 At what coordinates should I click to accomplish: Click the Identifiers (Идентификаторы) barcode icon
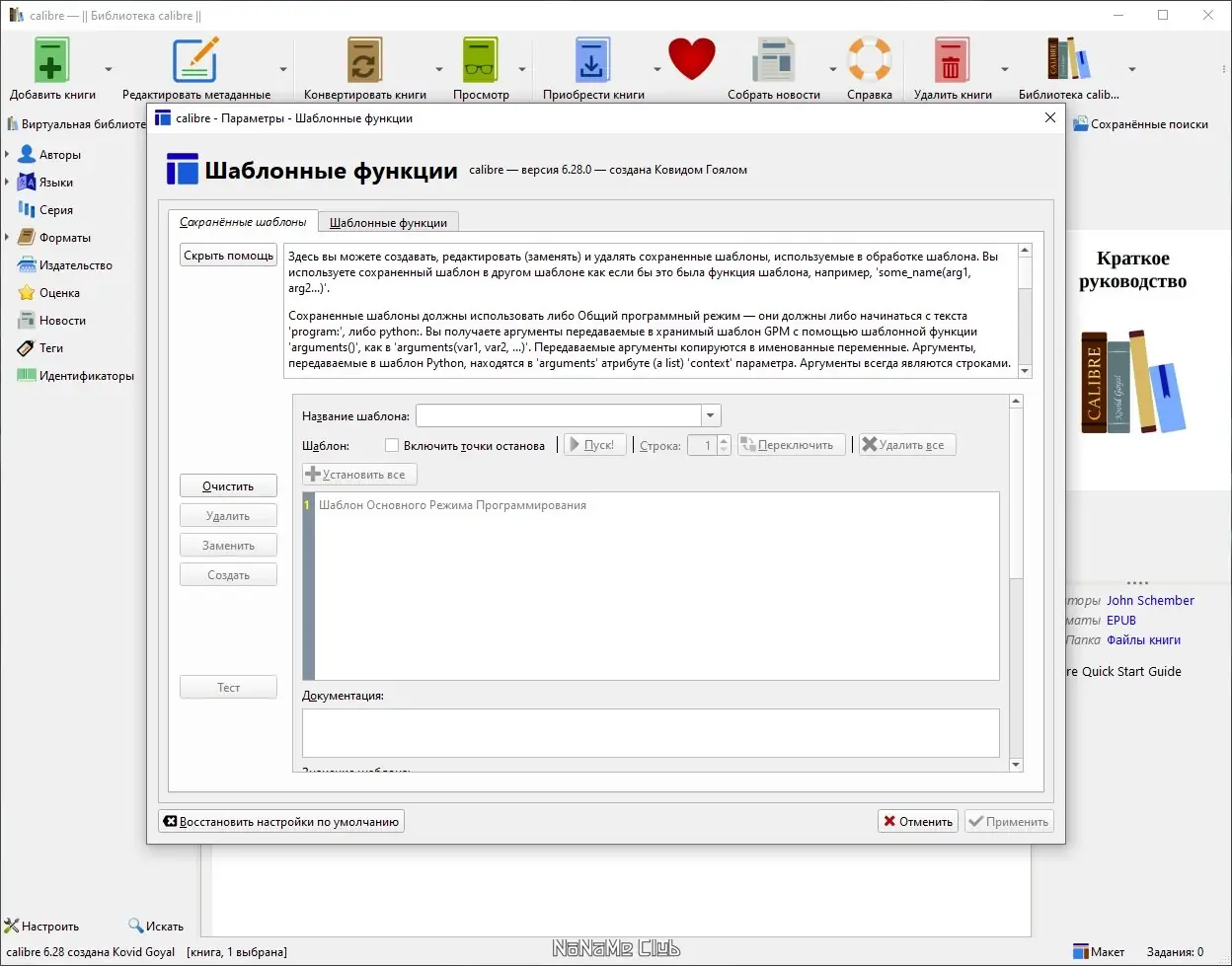tap(26, 376)
